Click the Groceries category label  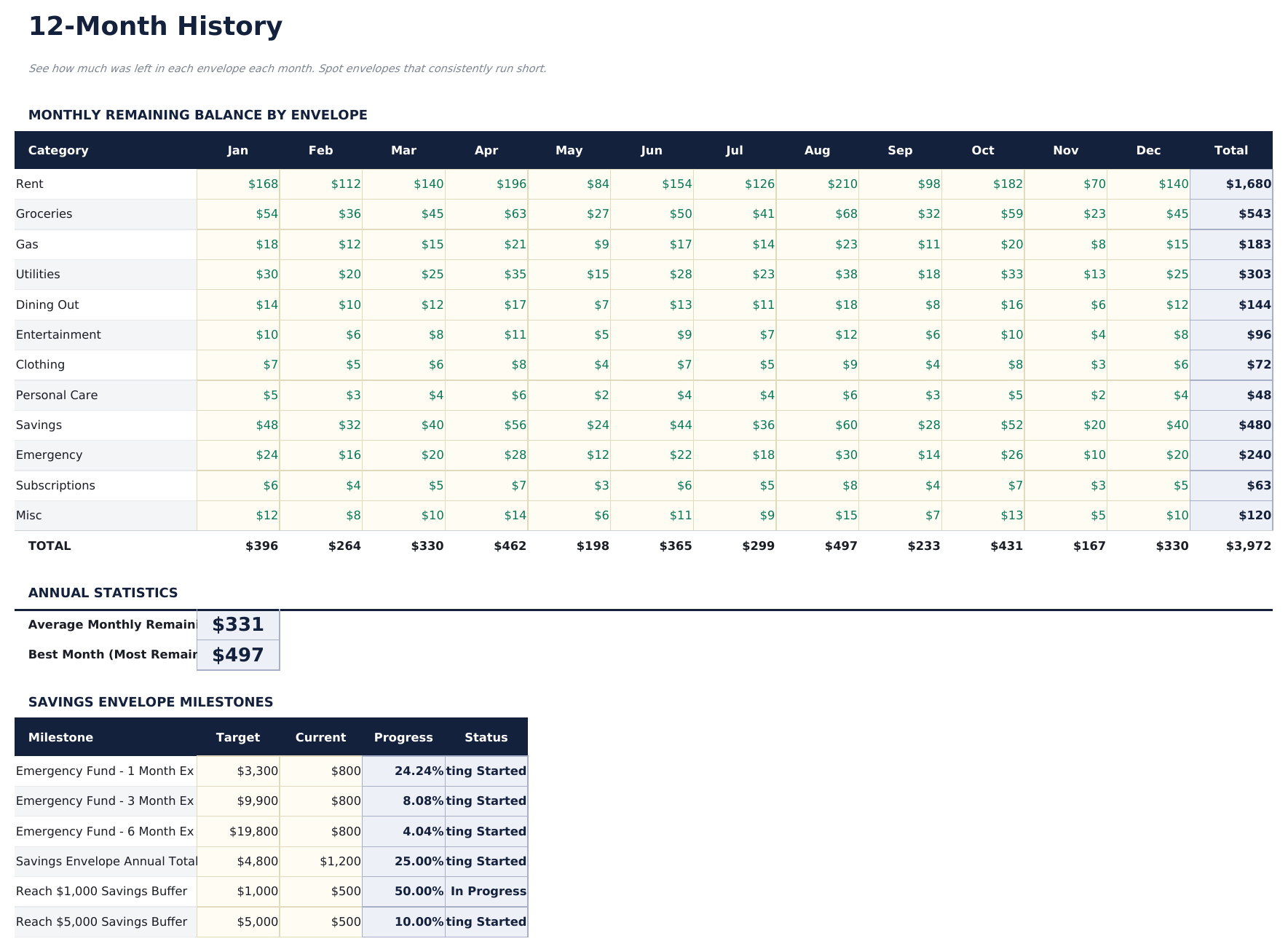[44, 213]
